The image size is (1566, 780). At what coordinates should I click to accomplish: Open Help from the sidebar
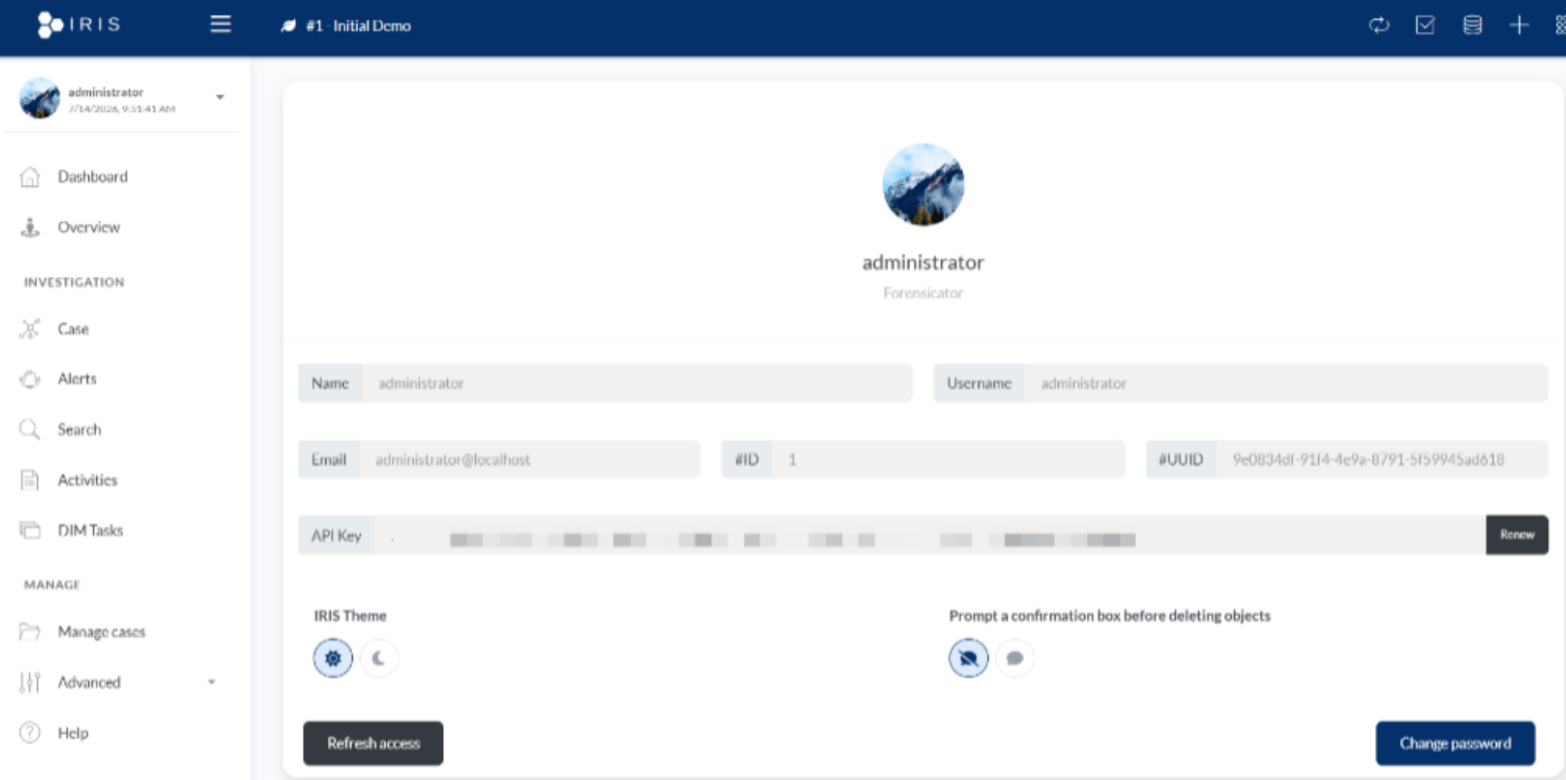click(x=73, y=733)
